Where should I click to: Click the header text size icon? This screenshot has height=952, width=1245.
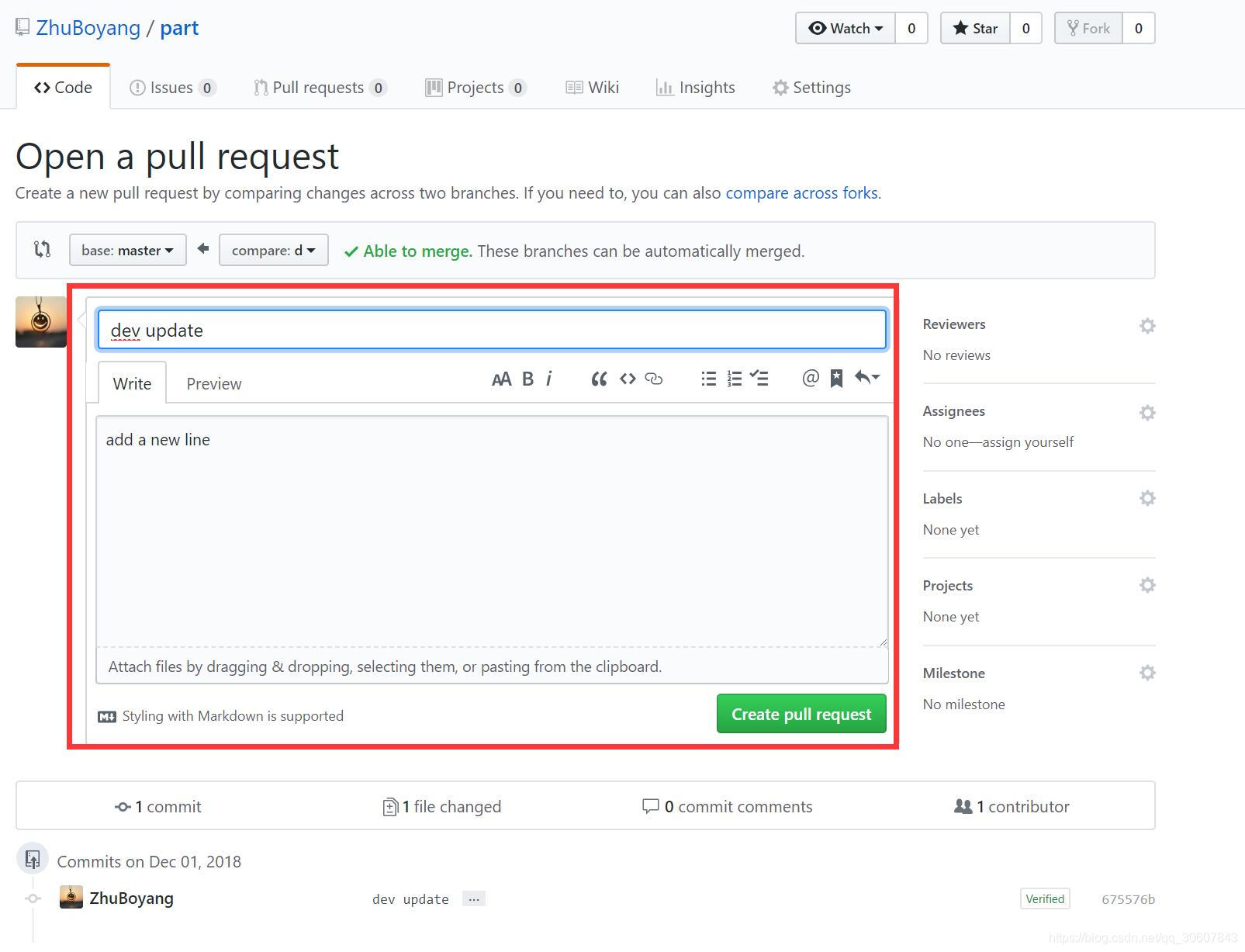click(501, 379)
